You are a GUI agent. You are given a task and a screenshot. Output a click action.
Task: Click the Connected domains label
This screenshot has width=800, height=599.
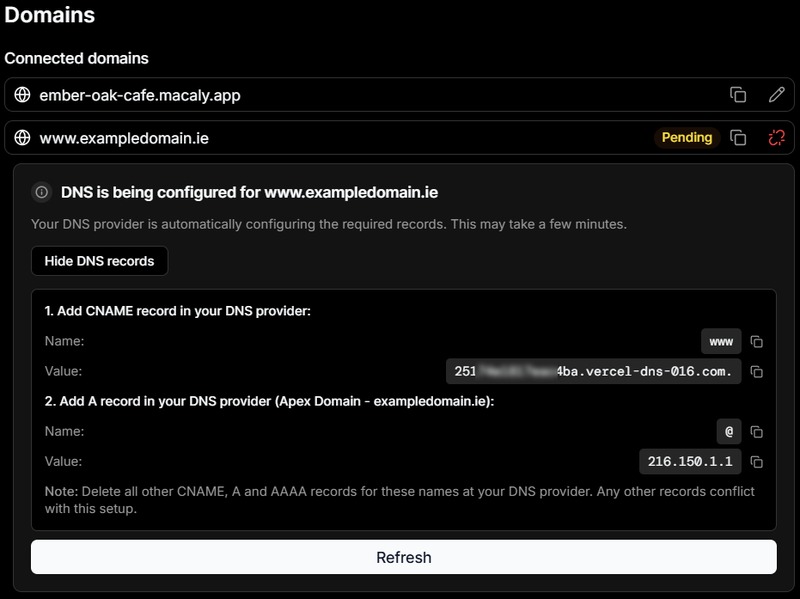click(77, 58)
